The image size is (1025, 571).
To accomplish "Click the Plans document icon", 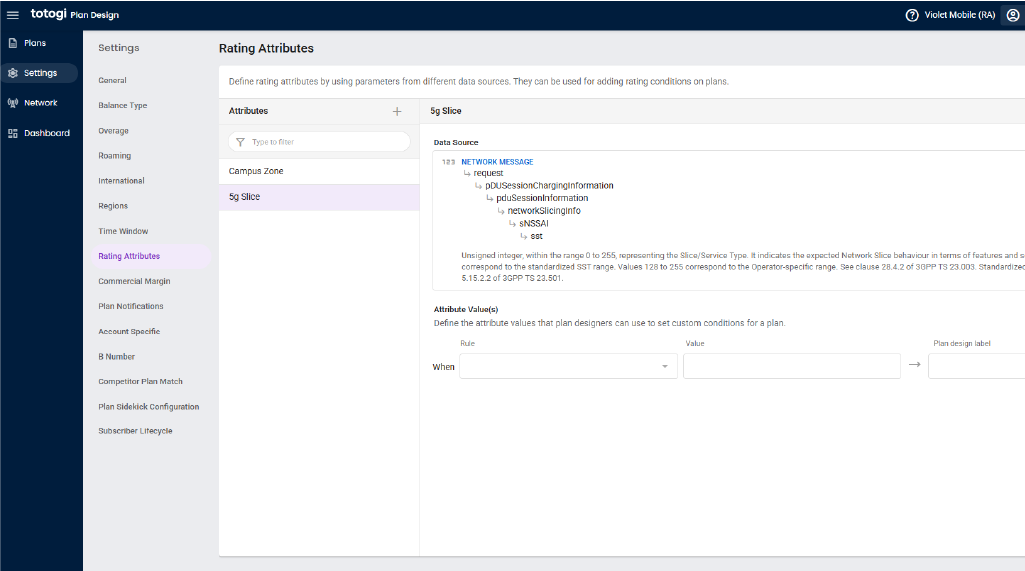I will [x=12, y=43].
